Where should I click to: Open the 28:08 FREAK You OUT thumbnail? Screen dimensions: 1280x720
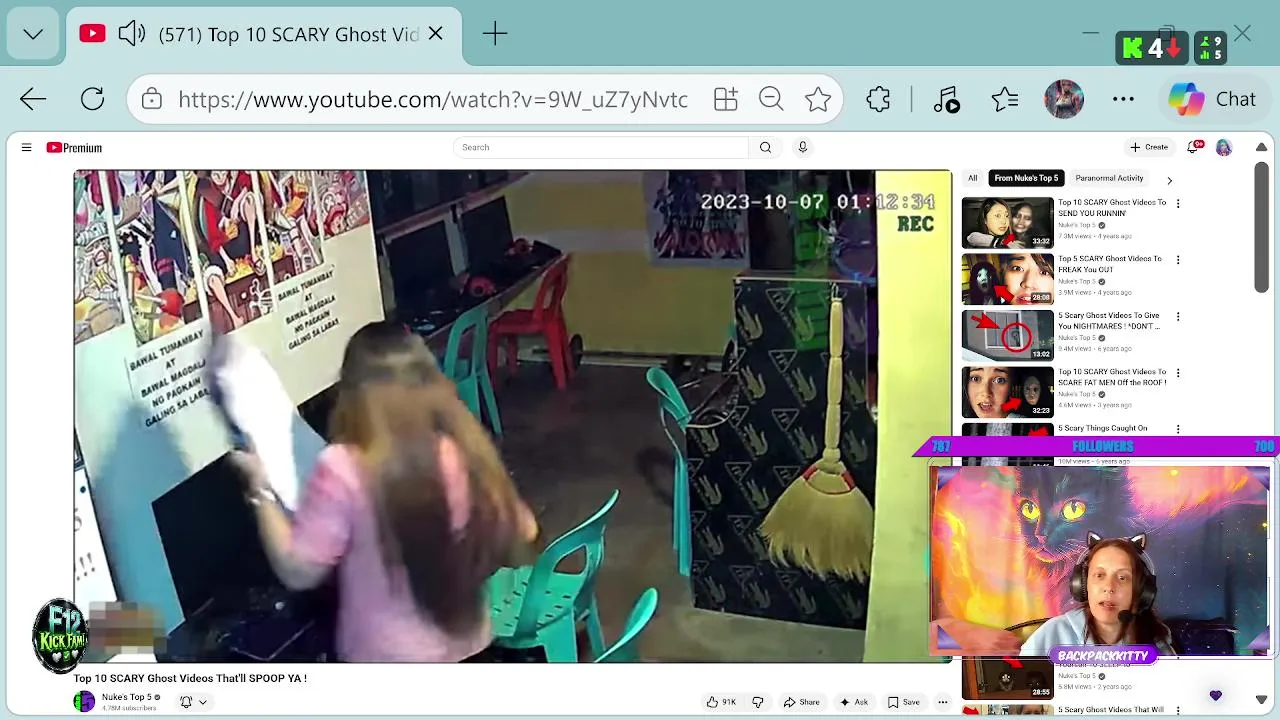click(x=1007, y=279)
